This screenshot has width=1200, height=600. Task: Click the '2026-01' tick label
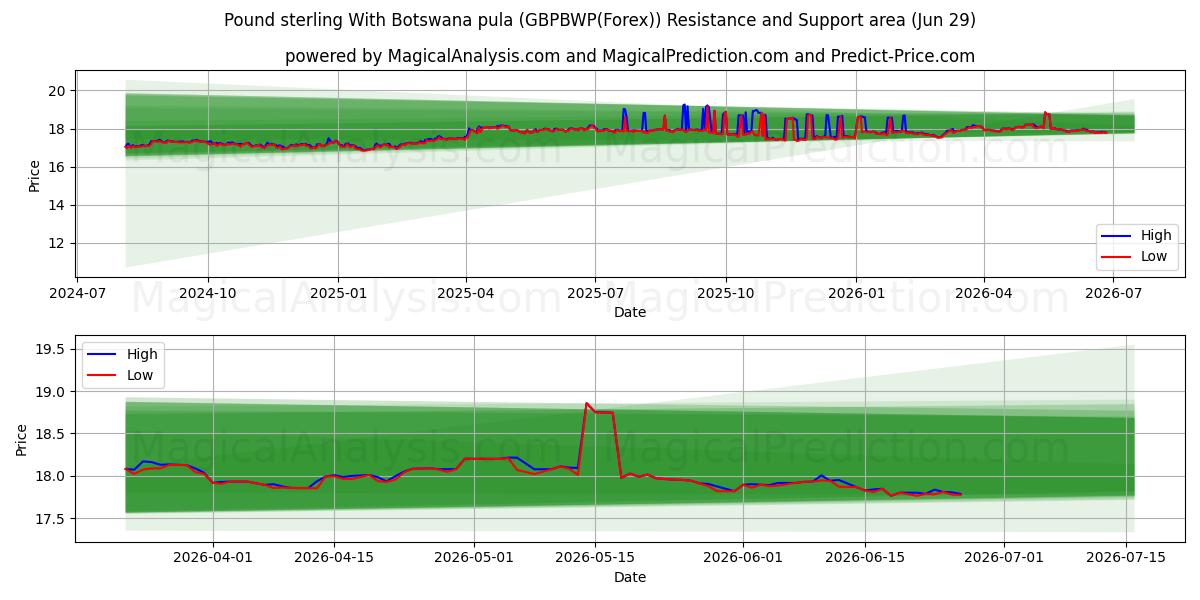click(855, 293)
